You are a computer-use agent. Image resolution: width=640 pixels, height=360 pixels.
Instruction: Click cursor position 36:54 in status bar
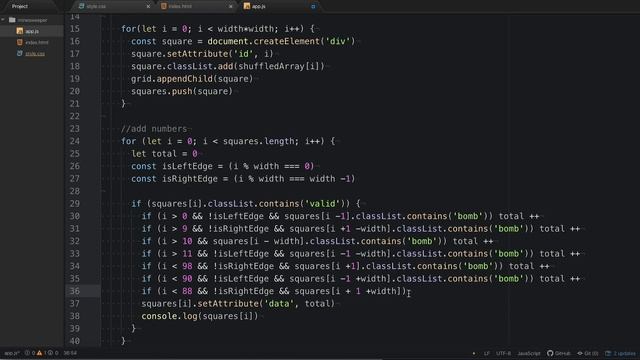(x=70, y=353)
